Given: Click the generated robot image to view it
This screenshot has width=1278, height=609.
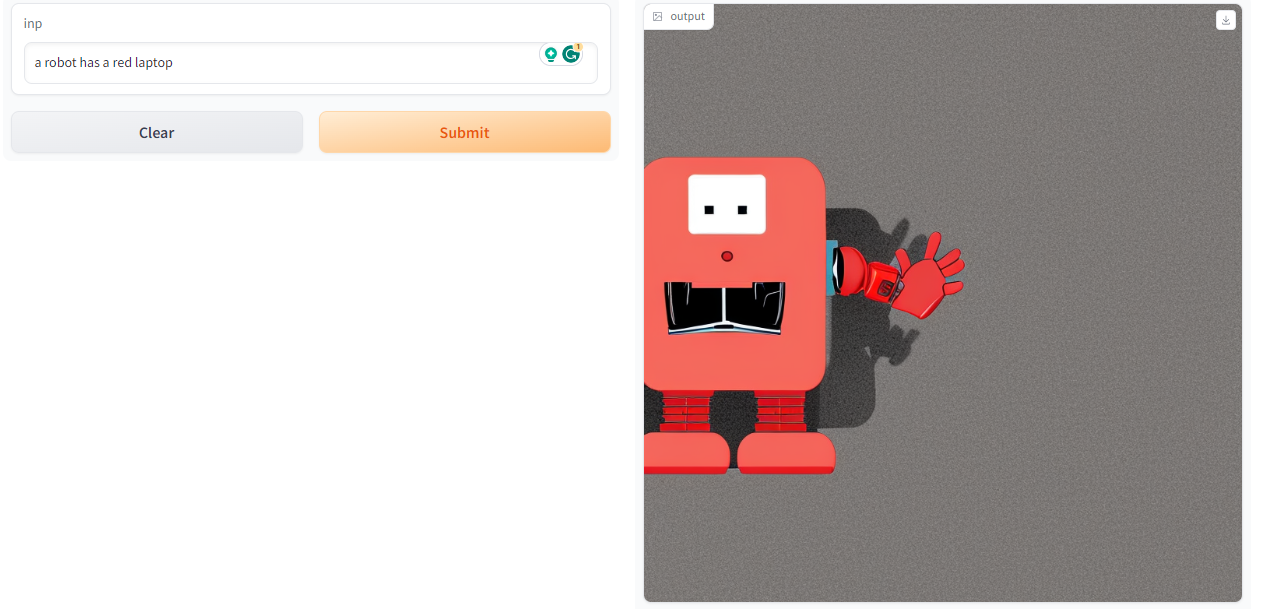Looking at the screenshot, I should [940, 300].
